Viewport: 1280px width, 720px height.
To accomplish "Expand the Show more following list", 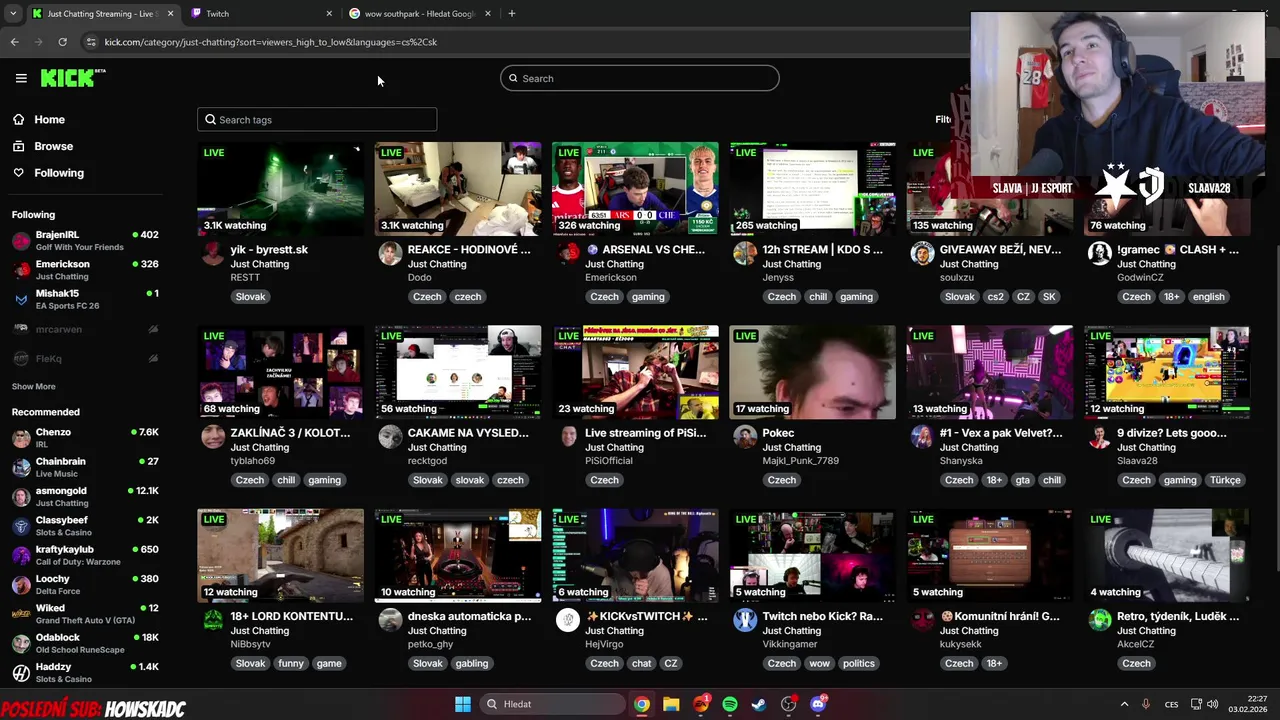I will (x=34, y=386).
